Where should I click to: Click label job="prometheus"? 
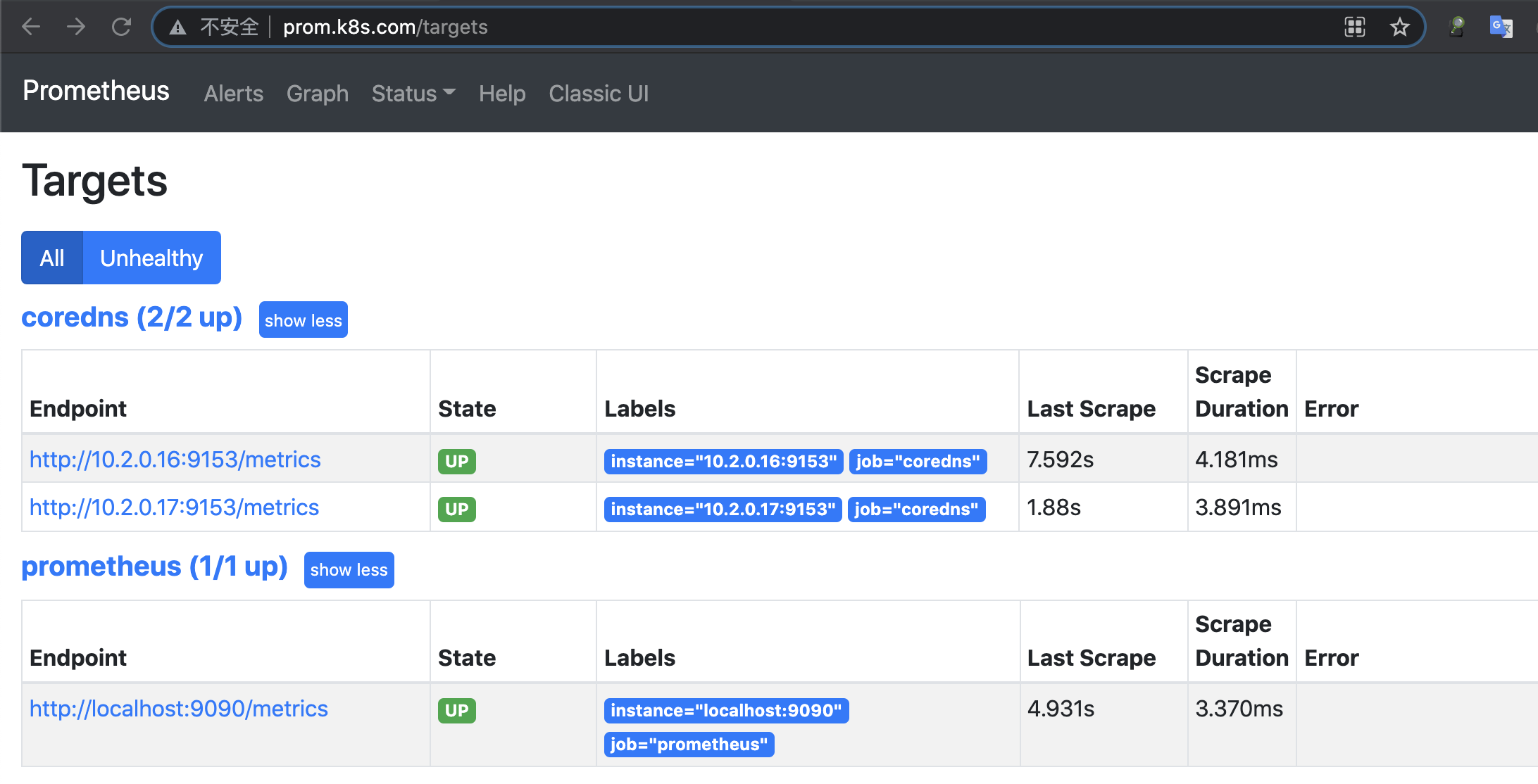689,744
